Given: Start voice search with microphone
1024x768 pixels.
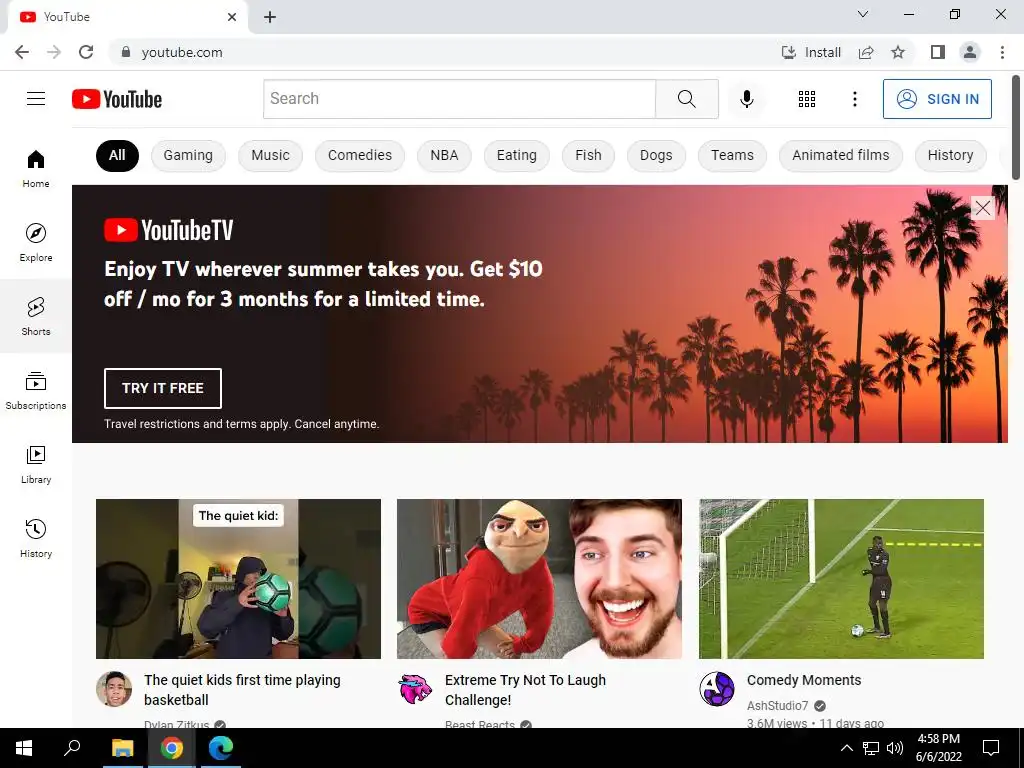Looking at the screenshot, I should pos(746,99).
